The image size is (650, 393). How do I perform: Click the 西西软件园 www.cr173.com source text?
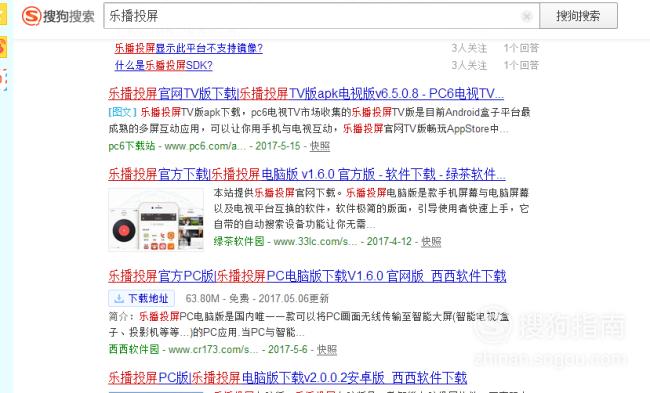tap(183, 349)
